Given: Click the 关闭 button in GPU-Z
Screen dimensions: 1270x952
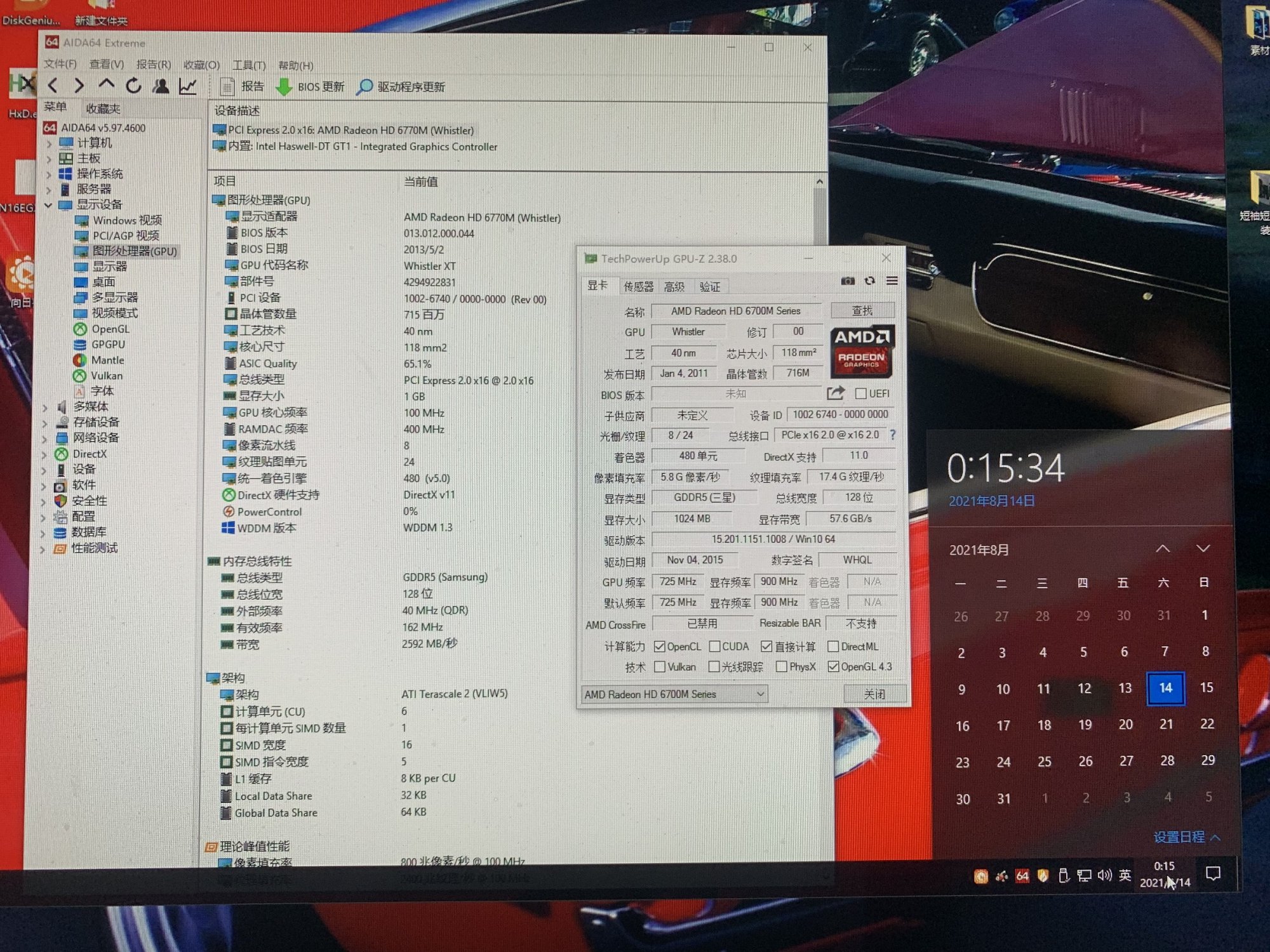Looking at the screenshot, I should point(874,694).
